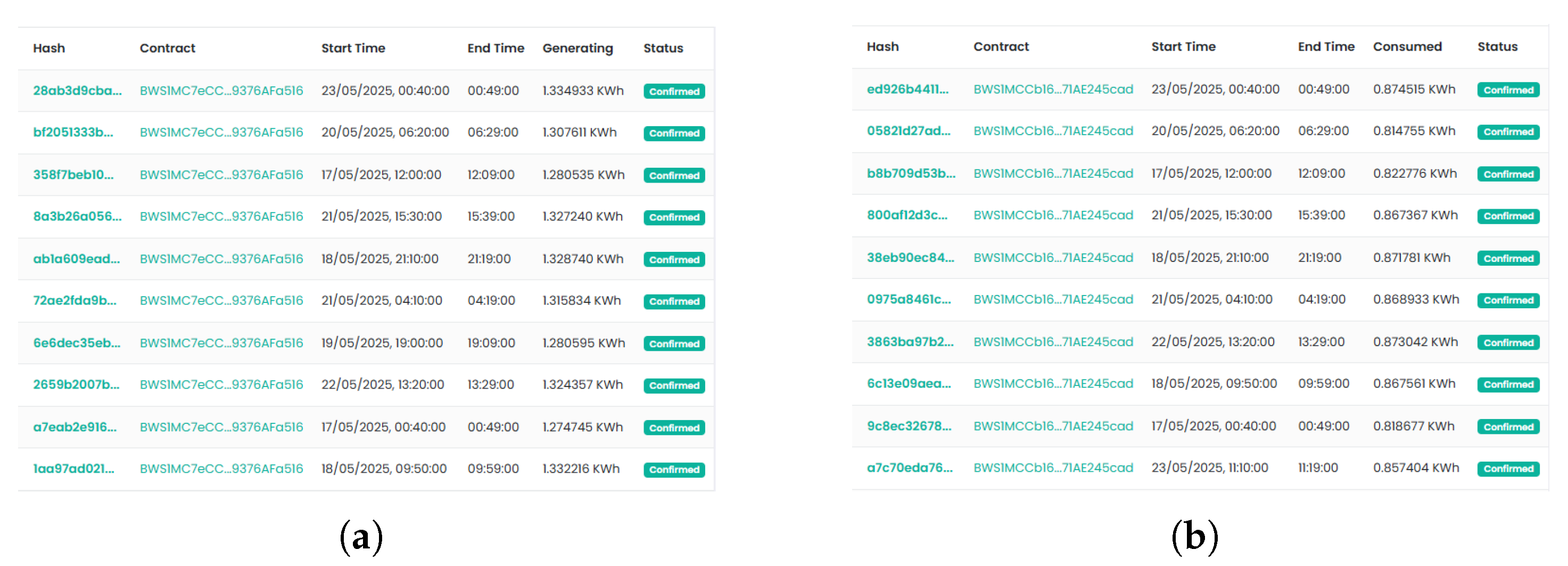Select the 1.274745 KWh generation value
Viewport: 1568px width, 566px height.
pyautogui.click(x=582, y=427)
